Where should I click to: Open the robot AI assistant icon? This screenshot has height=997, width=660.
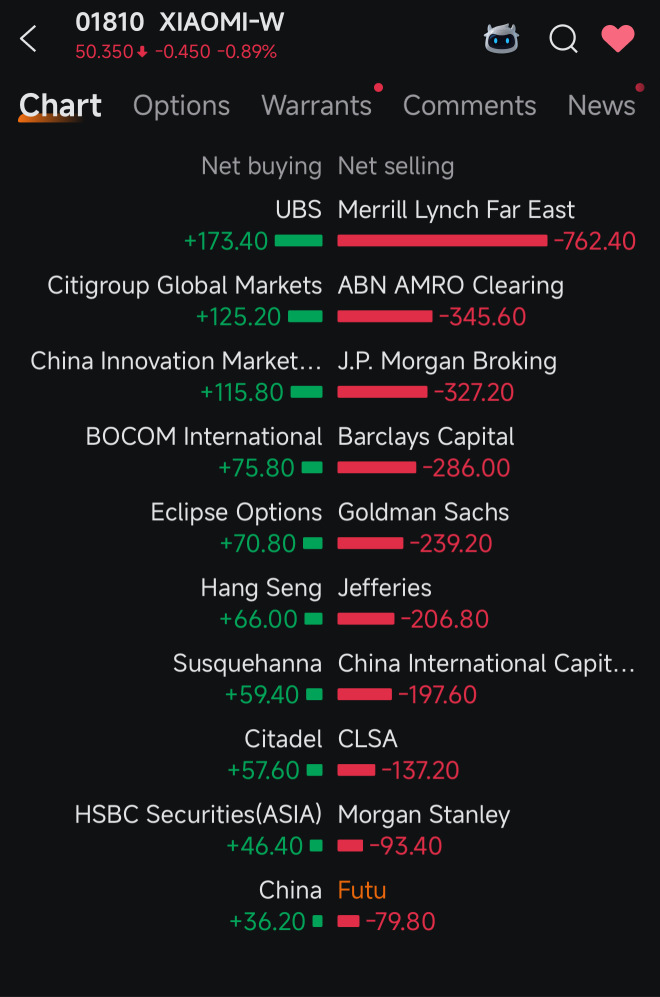(501, 39)
